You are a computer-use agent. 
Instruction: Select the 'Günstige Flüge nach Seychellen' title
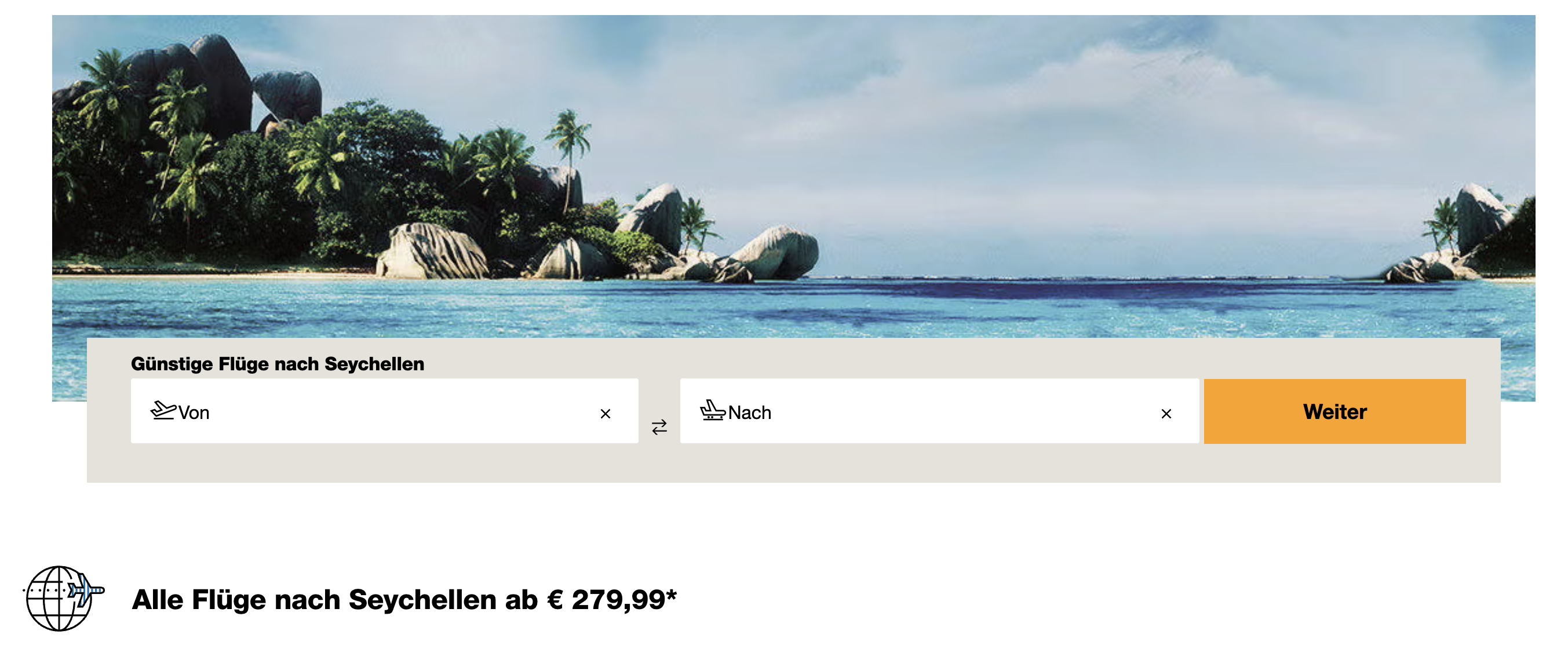(278, 364)
